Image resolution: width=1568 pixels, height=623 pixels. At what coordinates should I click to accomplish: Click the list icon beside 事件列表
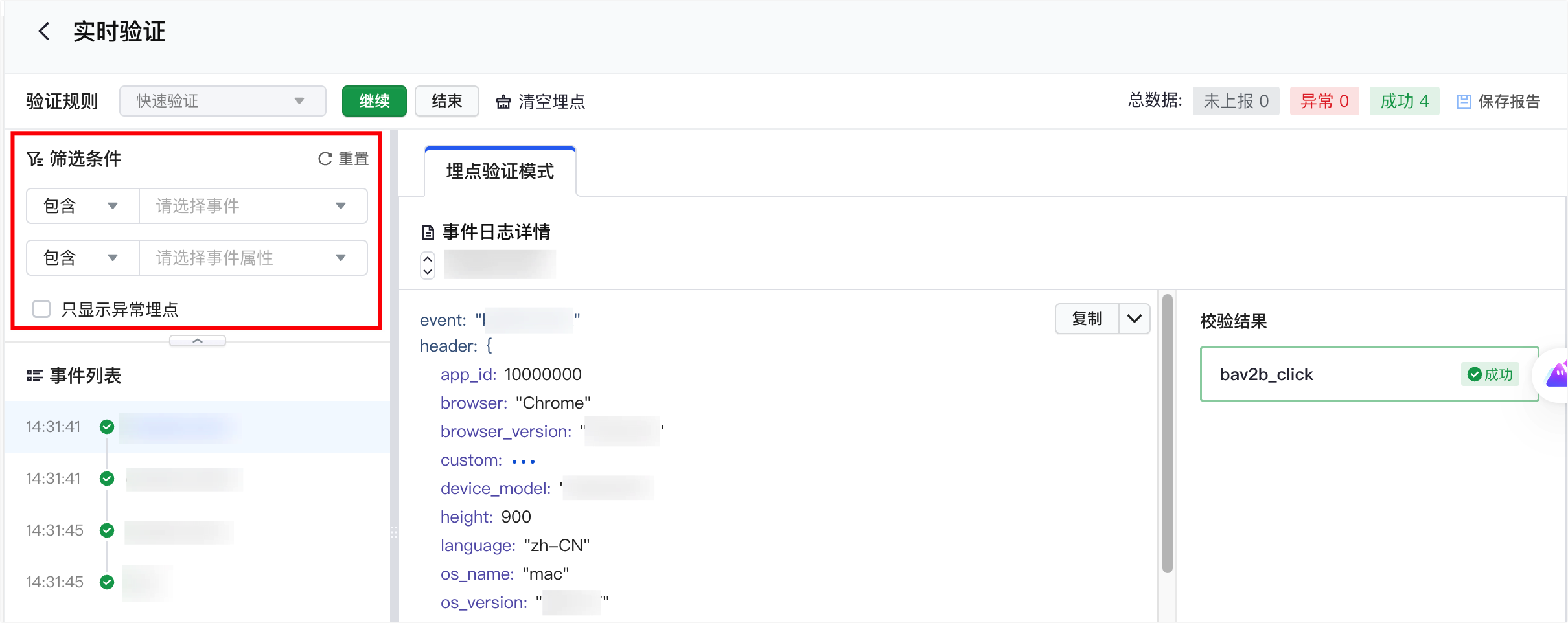tap(34, 376)
